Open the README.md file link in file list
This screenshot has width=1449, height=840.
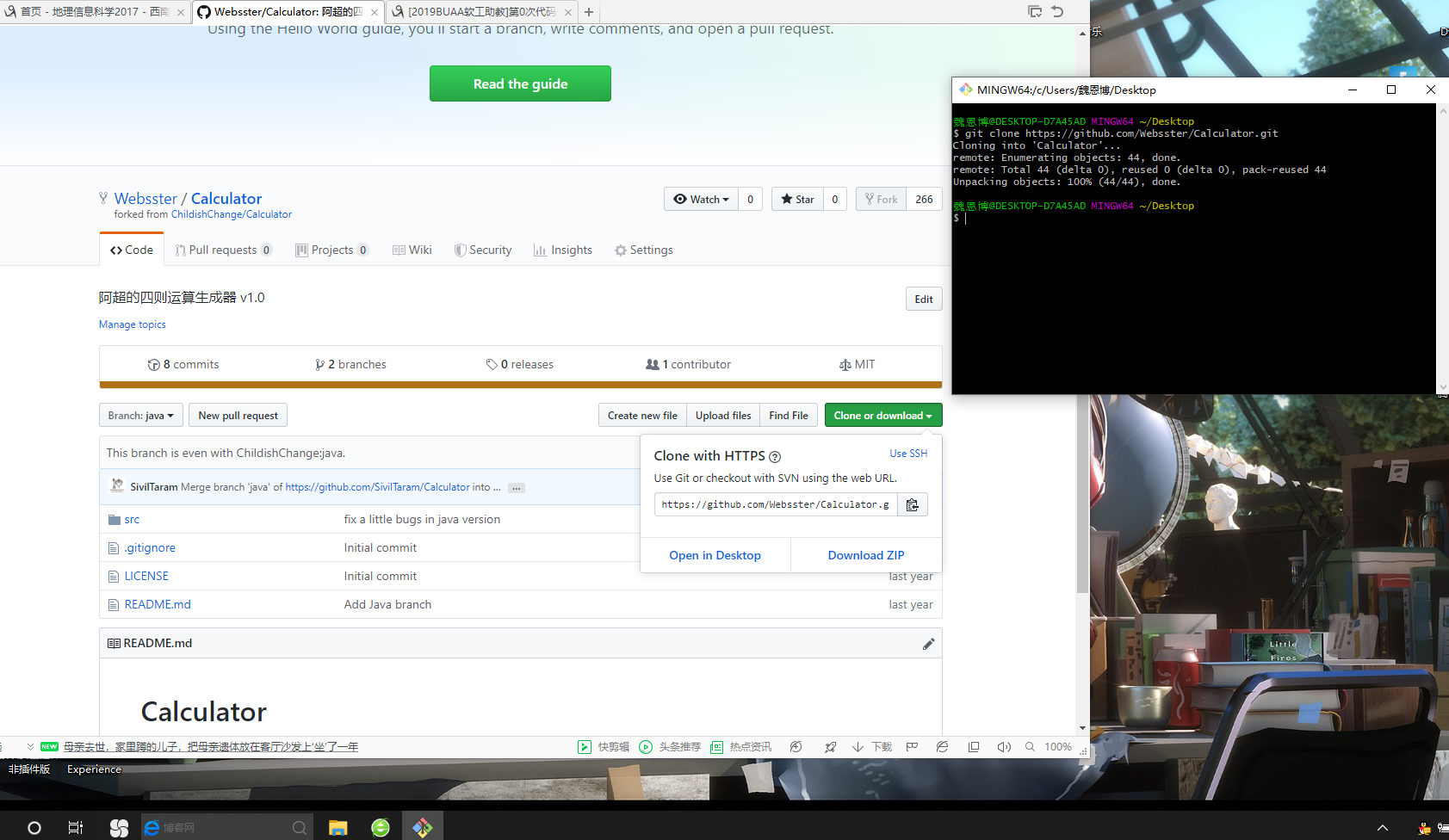click(x=158, y=604)
